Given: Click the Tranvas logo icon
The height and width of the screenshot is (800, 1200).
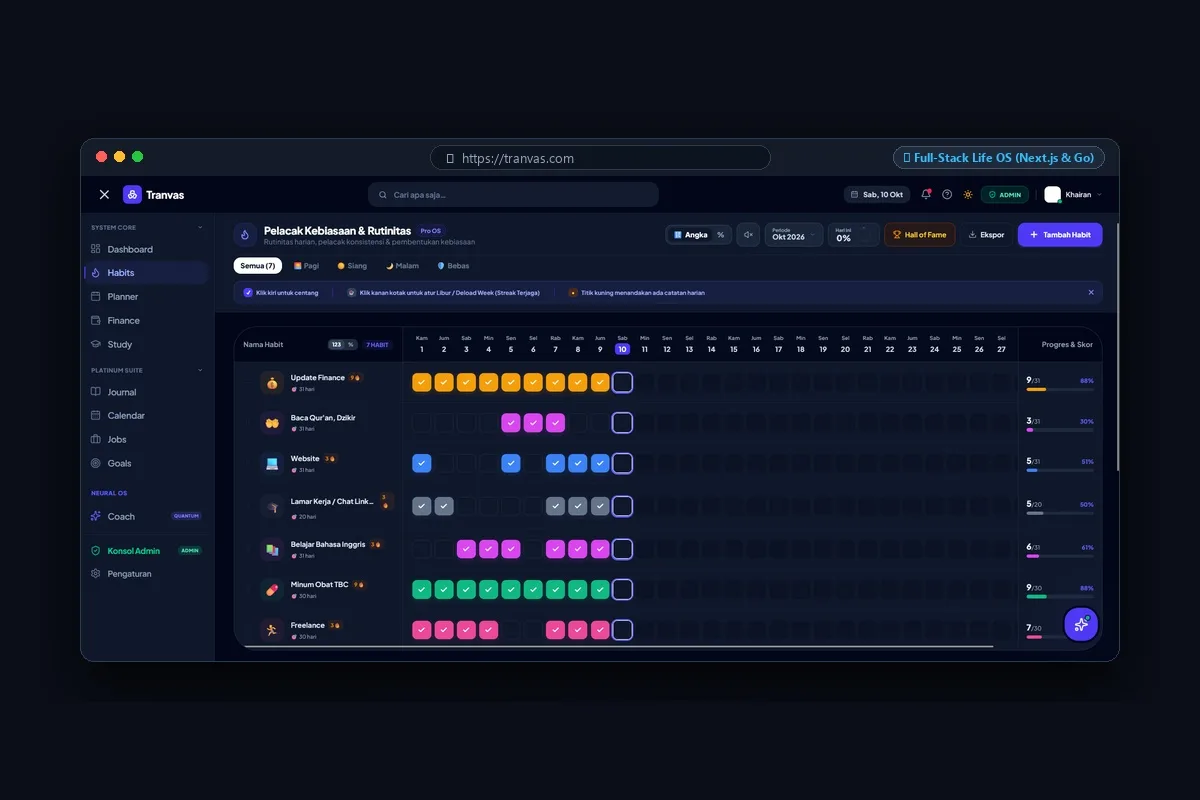Looking at the screenshot, I should click(132, 195).
